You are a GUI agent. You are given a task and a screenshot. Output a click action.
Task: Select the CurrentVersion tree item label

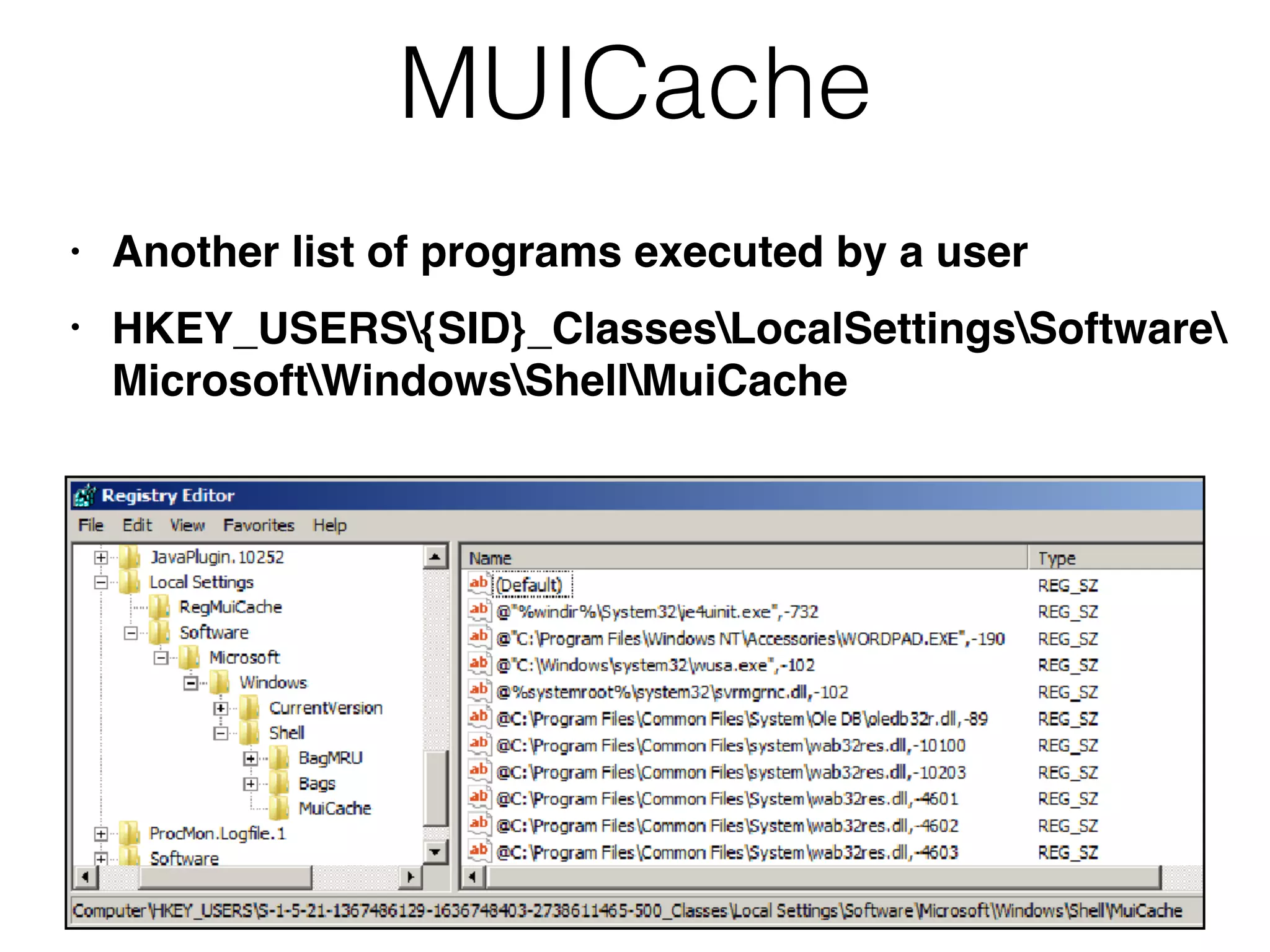pos(326,708)
